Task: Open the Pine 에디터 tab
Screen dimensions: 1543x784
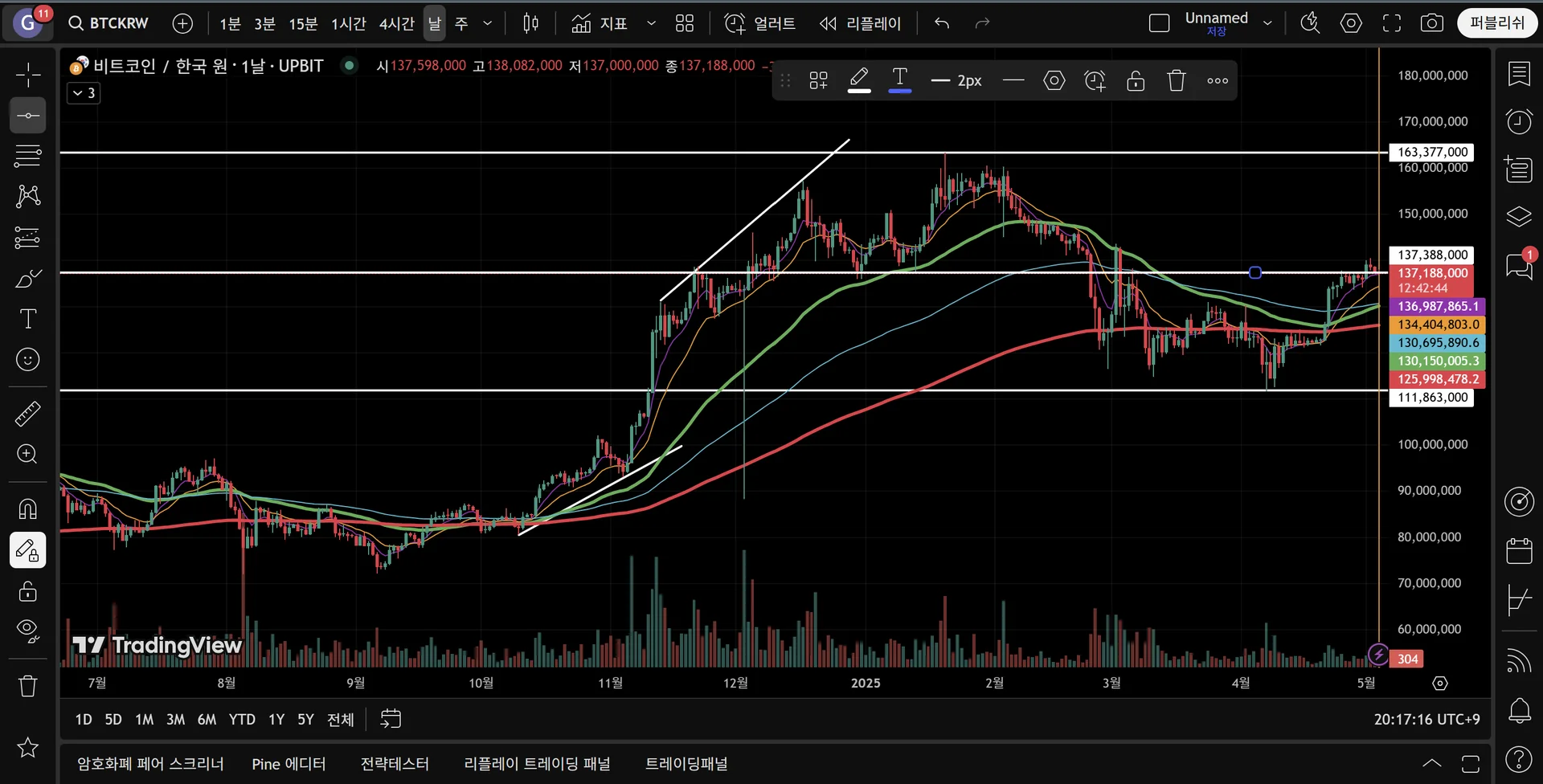Action: (x=289, y=764)
